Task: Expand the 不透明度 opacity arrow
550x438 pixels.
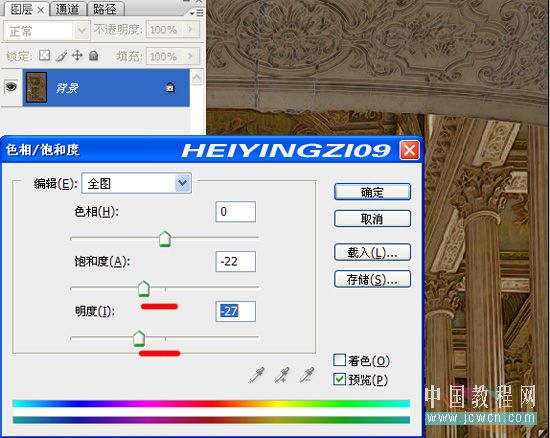Action: pyautogui.click(x=191, y=29)
